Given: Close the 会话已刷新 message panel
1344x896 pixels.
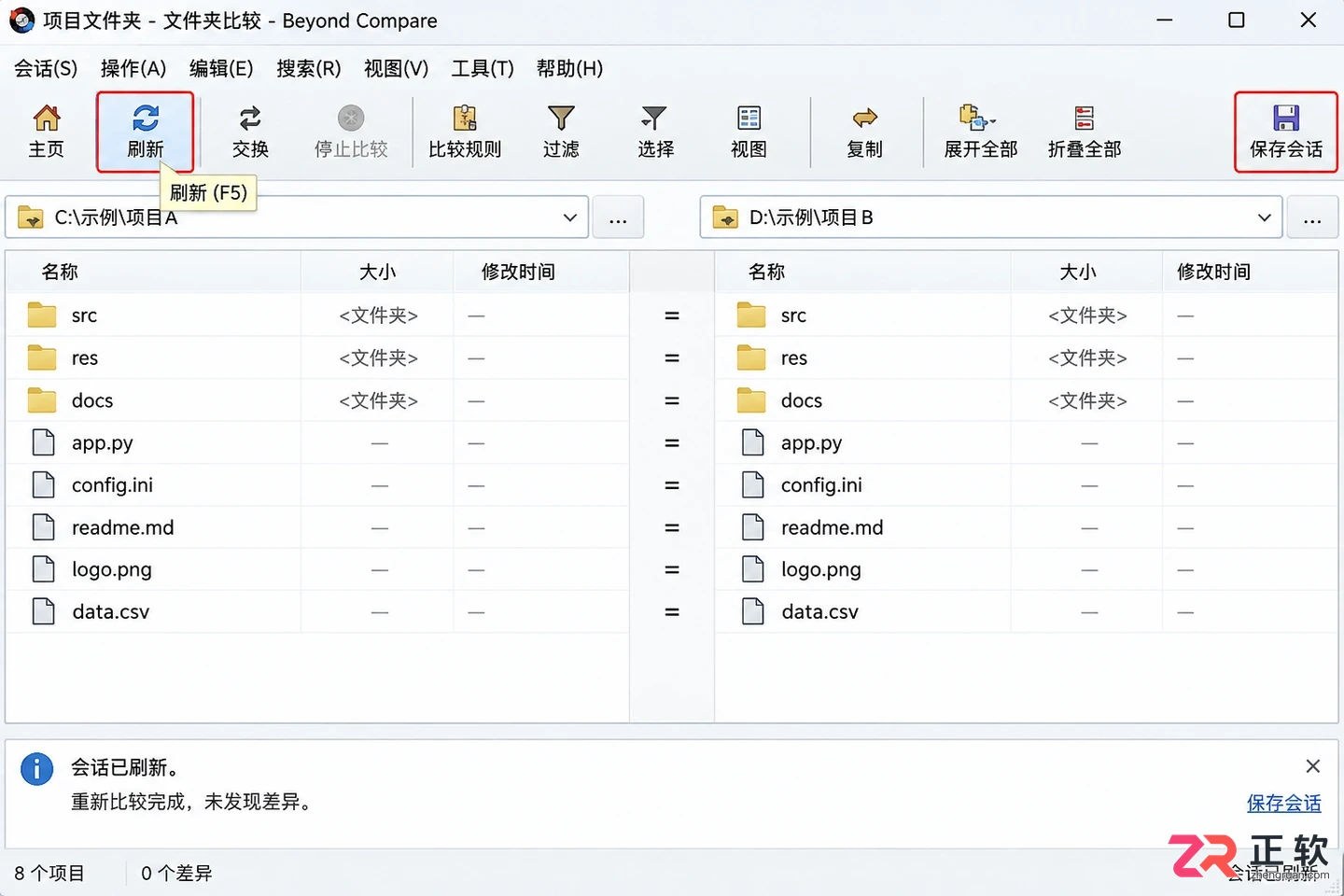Looking at the screenshot, I should click(1312, 766).
